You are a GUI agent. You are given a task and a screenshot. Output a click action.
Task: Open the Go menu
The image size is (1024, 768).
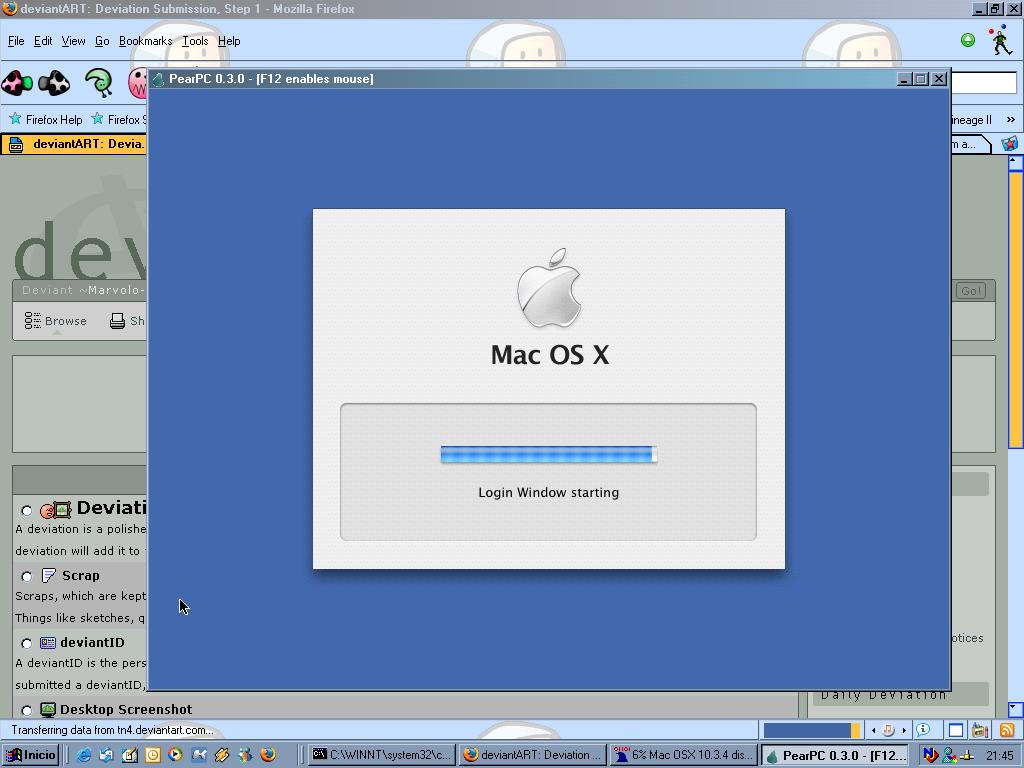tap(102, 41)
